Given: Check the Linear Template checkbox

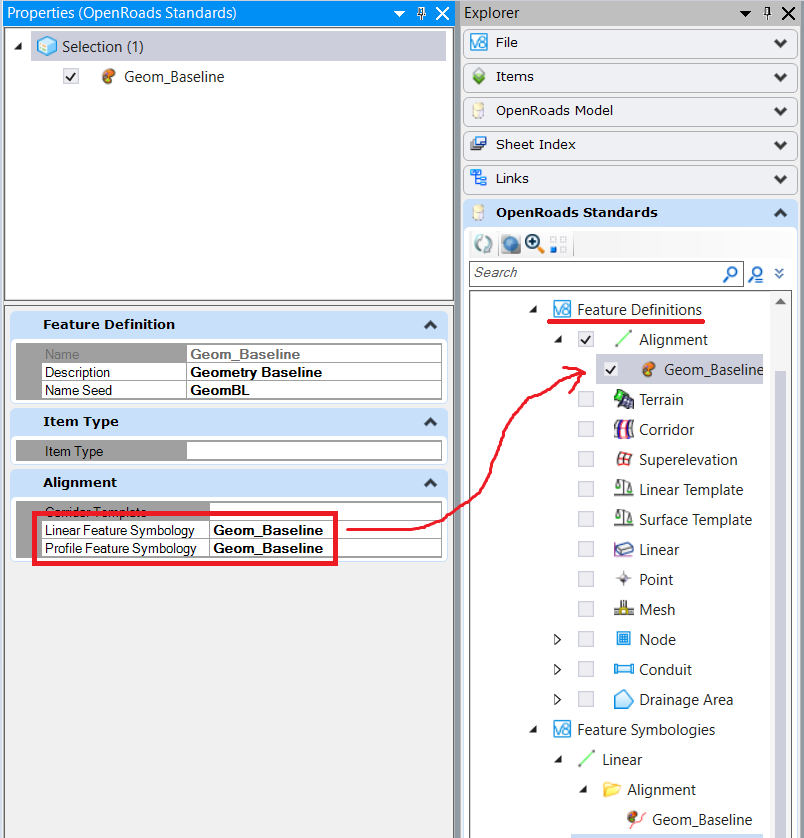Looking at the screenshot, I should pyautogui.click(x=586, y=489).
